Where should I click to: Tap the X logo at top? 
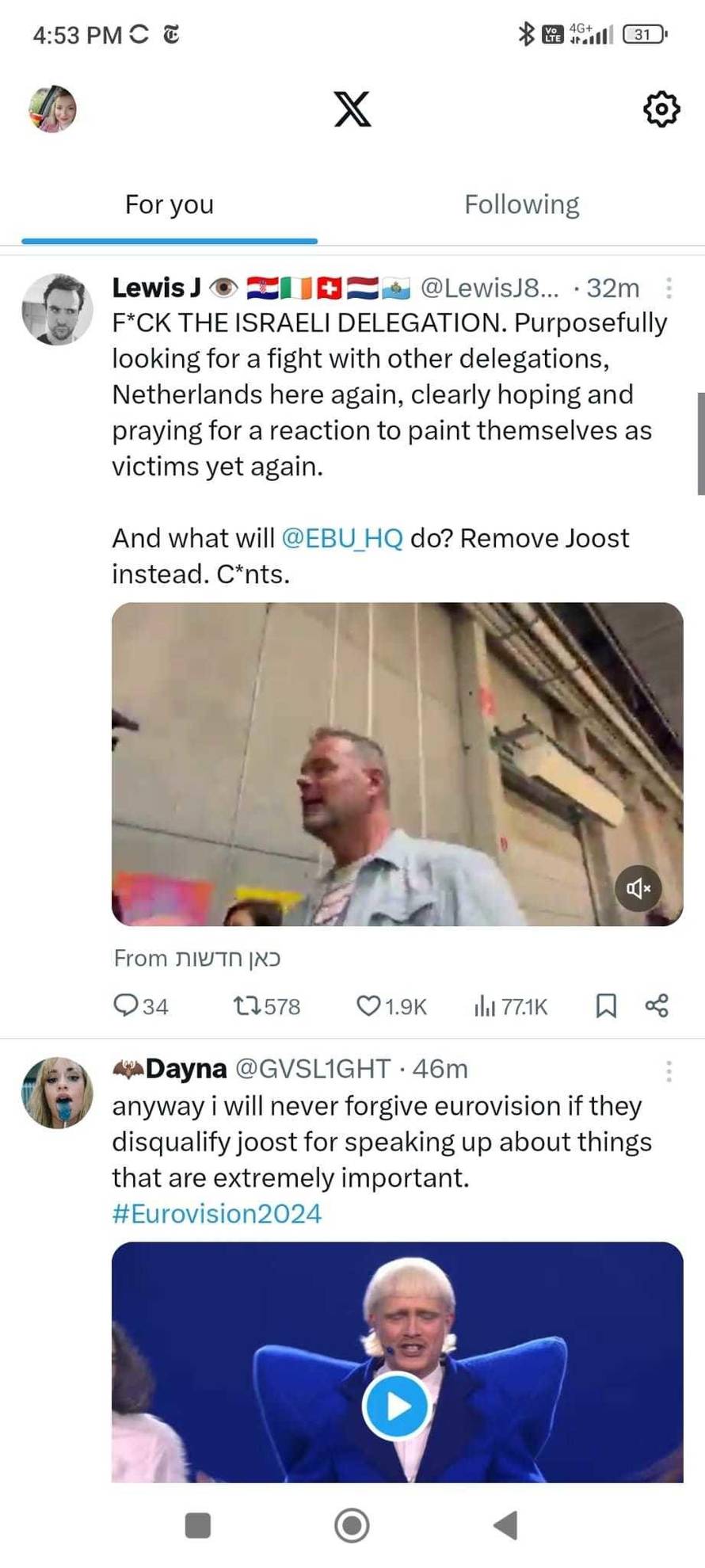point(352,109)
